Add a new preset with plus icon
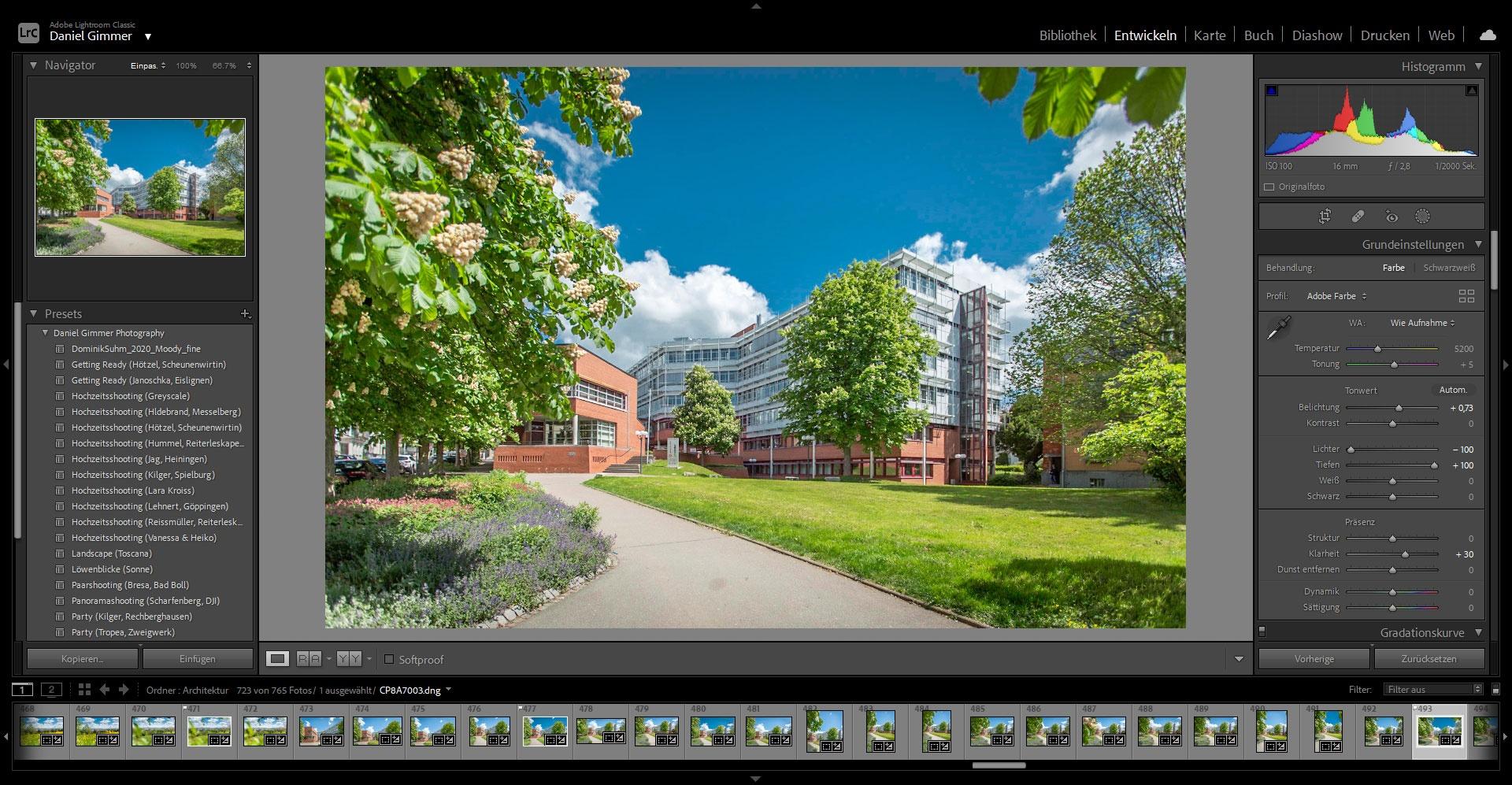Viewport: 1512px width, 785px height. (245, 313)
